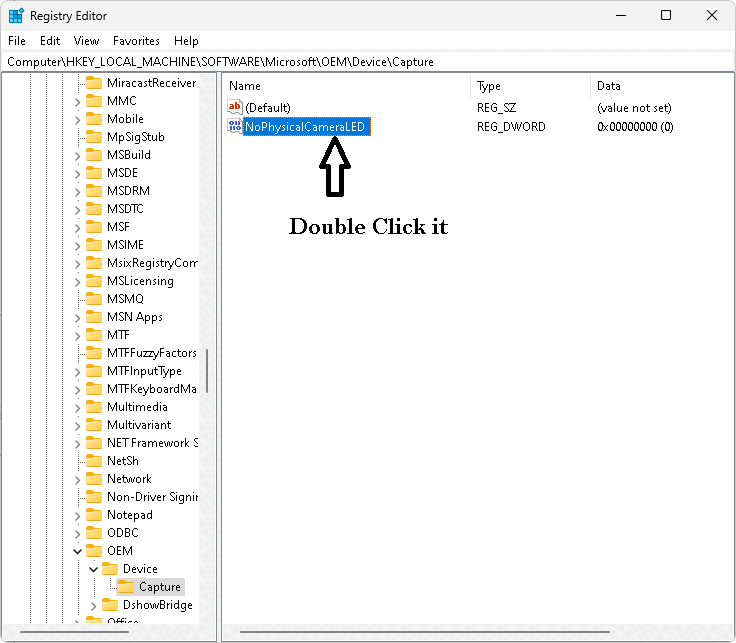Click the NoPhysicalCameraLED DWORD value icon

pos(235,127)
